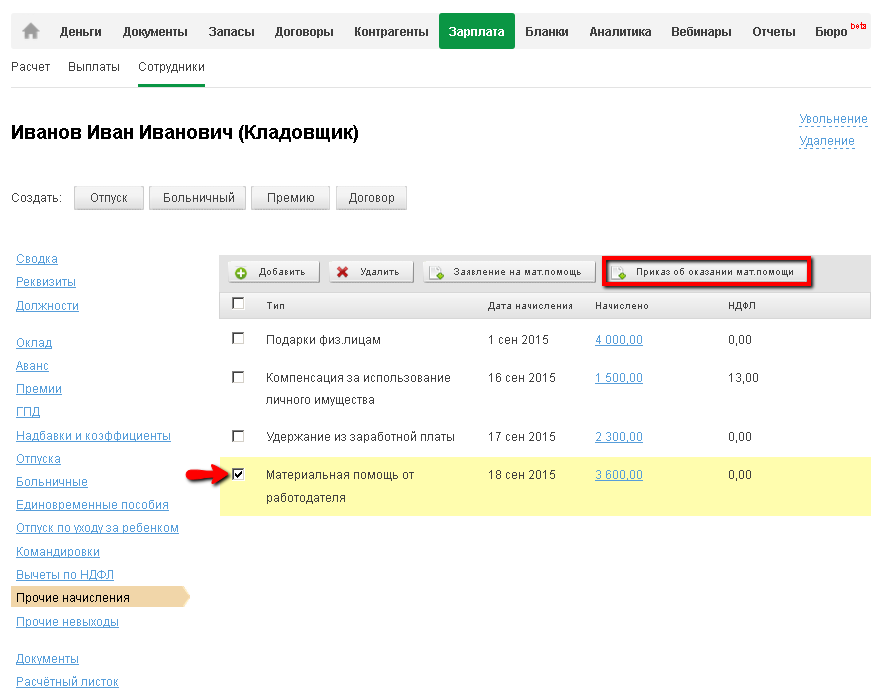
Task: Open the 3 600,00 accrued amount link
Action: (x=618, y=475)
